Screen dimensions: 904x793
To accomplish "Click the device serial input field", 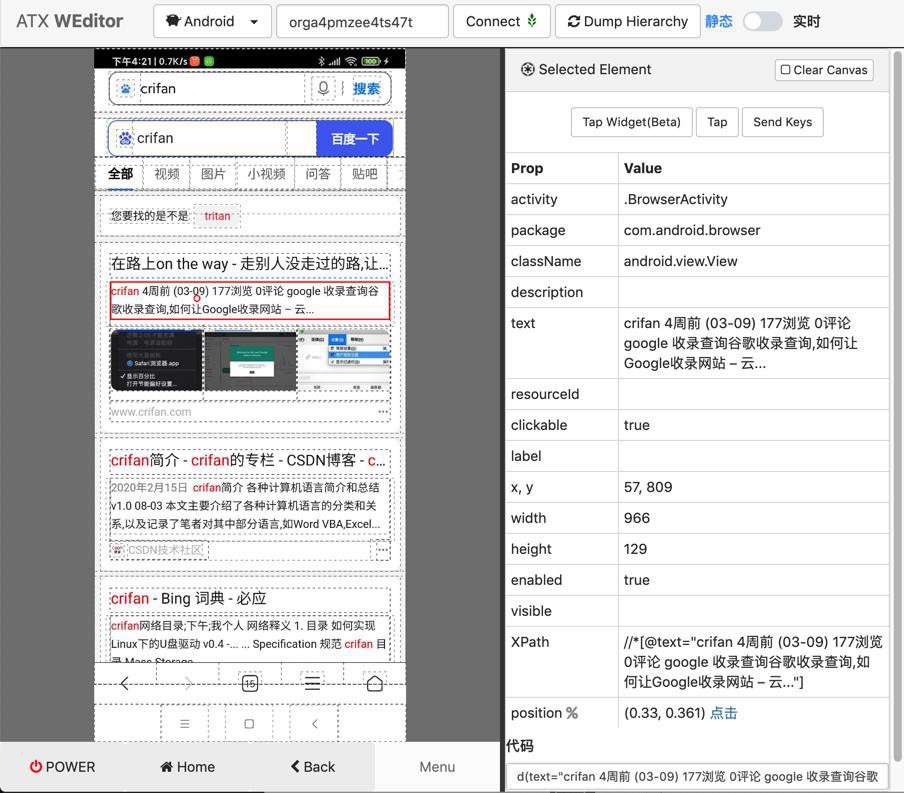I will click(x=362, y=22).
